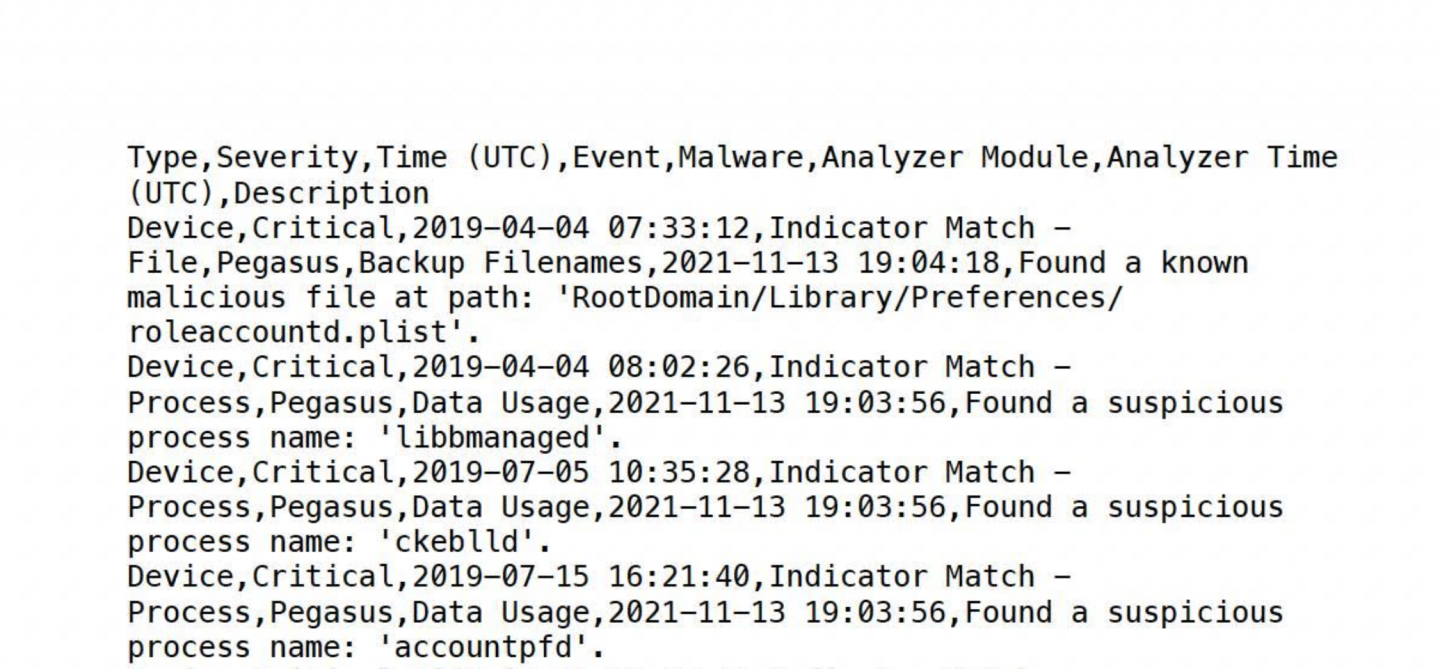Click the 'Description' header word
Image resolution: width=1440 pixels, height=669 pixels.
click(331, 193)
